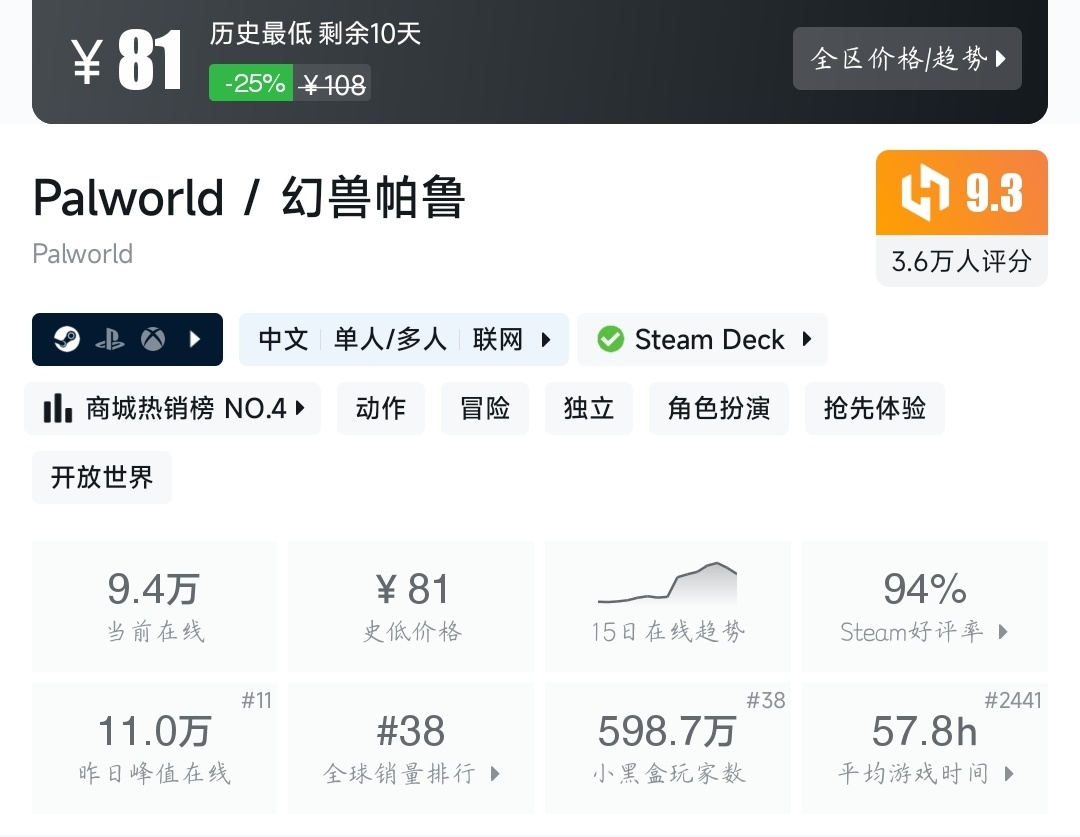Click the 598.7万 小黑盒玩家数 card

pyautogui.click(x=668, y=748)
